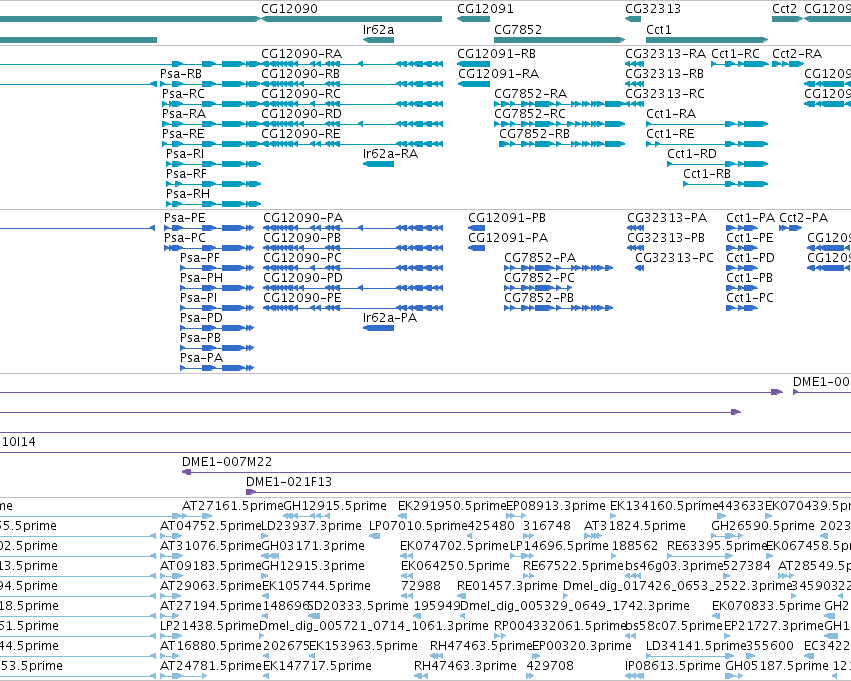
Task: Open EST RH47463.3prime
Action: pyautogui.click(x=465, y=666)
